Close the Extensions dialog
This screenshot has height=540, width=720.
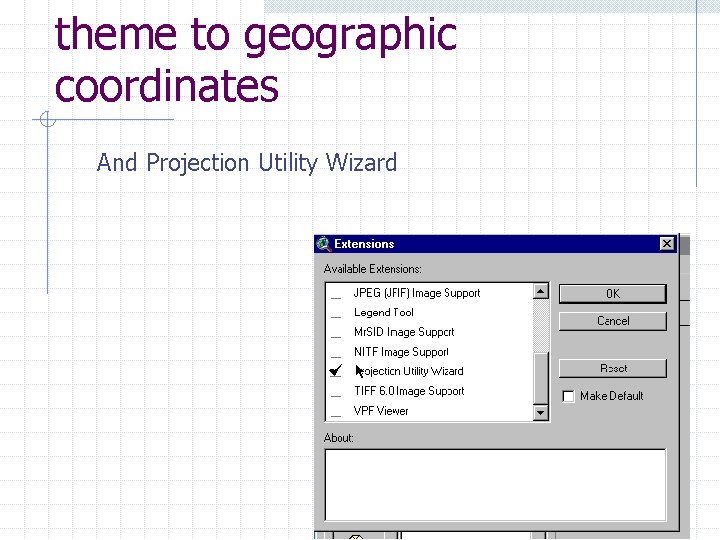coord(667,243)
